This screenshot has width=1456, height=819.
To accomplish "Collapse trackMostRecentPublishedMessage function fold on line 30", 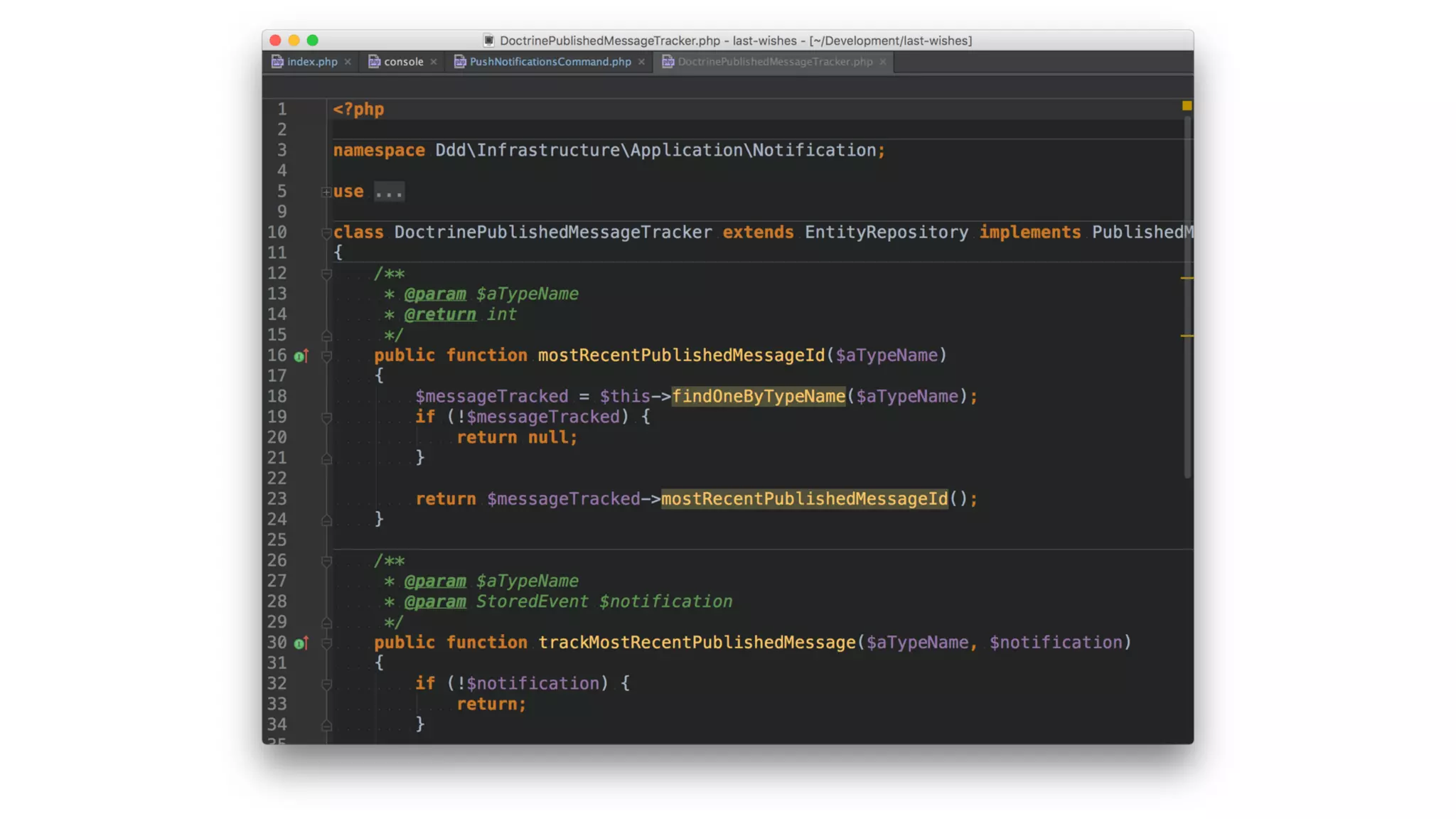I will (326, 643).
